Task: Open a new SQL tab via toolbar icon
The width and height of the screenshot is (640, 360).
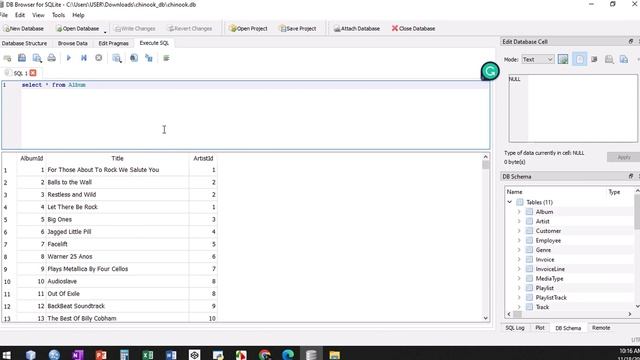Action: pyautogui.click(x=7, y=58)
